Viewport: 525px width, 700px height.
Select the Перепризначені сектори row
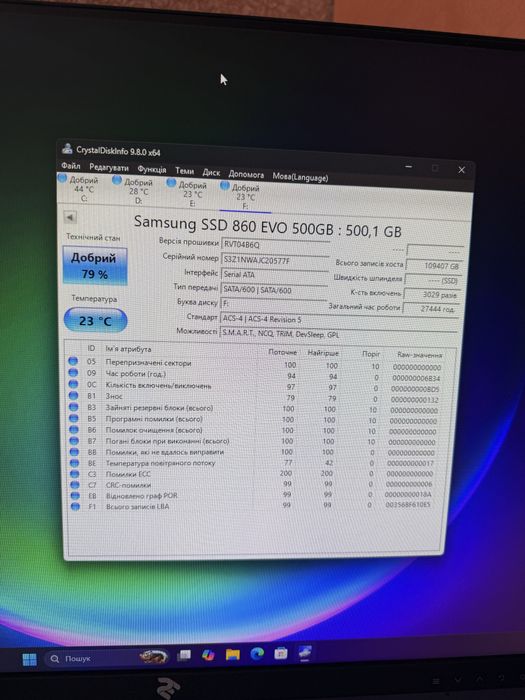pos(255,365)
